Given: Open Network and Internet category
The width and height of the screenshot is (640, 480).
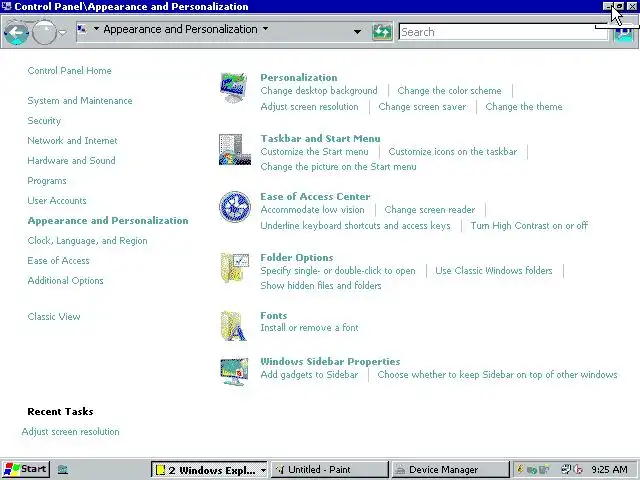Looking at the screenshot, I should click(72, 140).
